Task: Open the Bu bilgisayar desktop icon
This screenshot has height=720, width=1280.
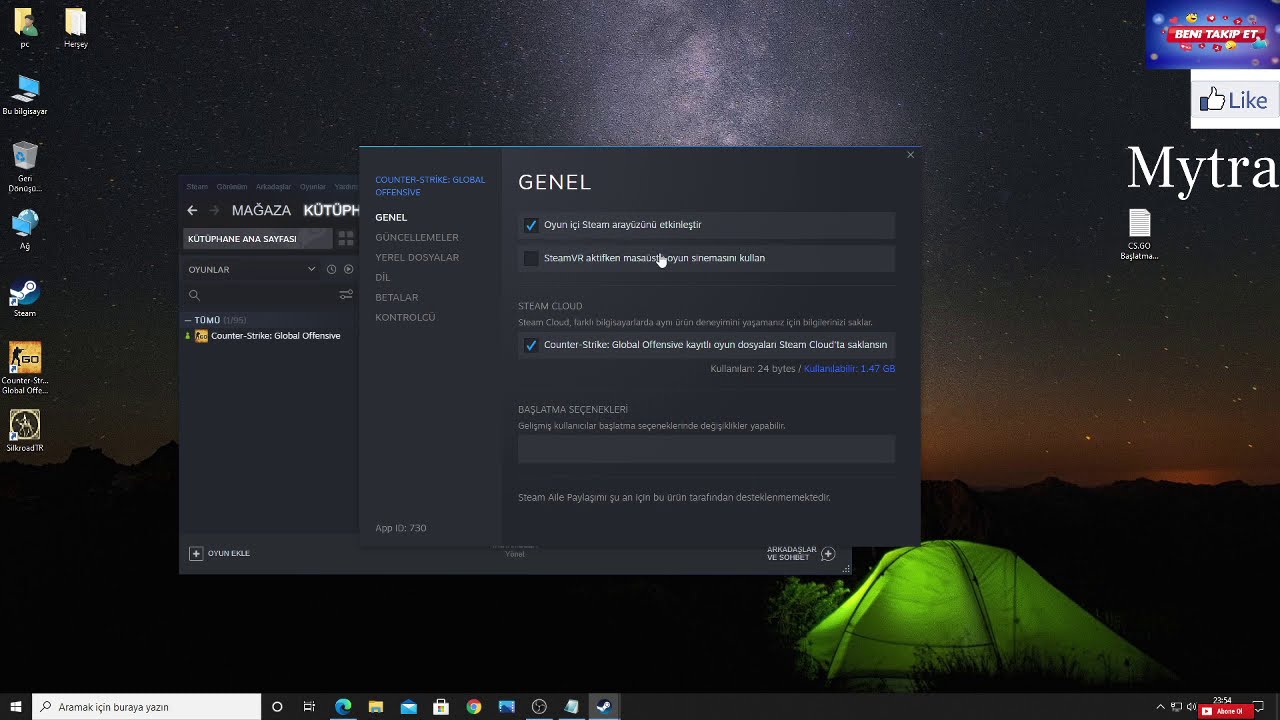Action: point(25,96)
